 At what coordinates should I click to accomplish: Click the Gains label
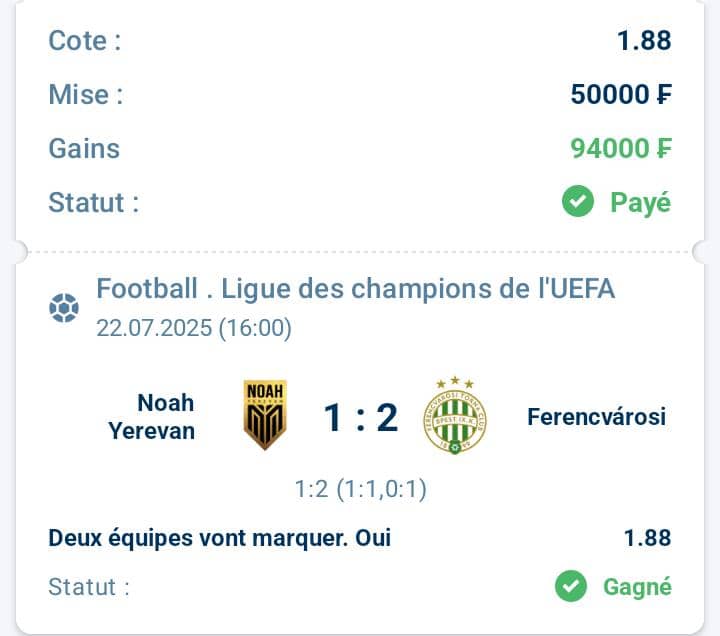tap(84, 149)
